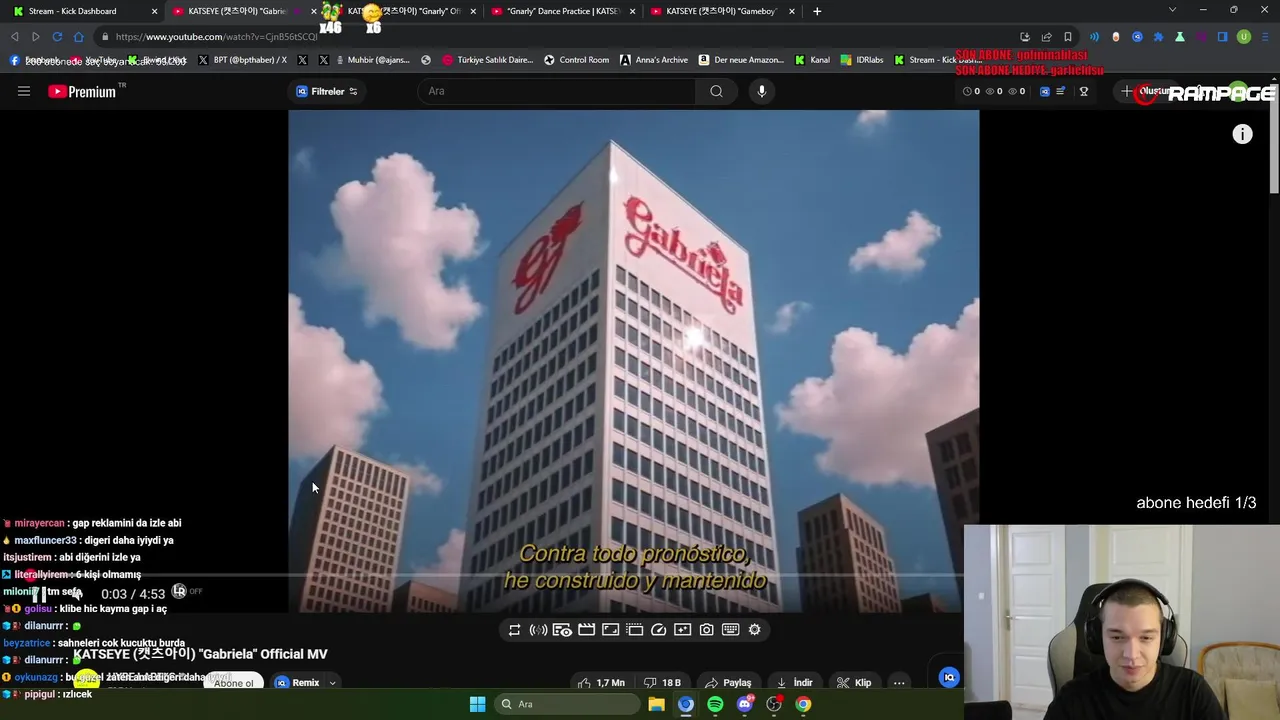Open keyboard shortcuts icon in enhancer toolbar
Screen dimensions: 1280x720
[731, 630]
